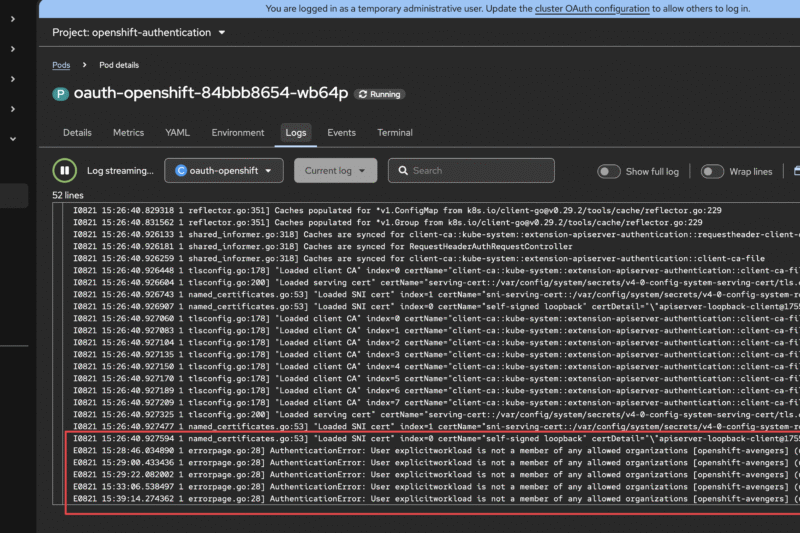This screenshot has width=800, height=533.
Task: Open the Project openshift-authentication selector
Action: [139, 32]
